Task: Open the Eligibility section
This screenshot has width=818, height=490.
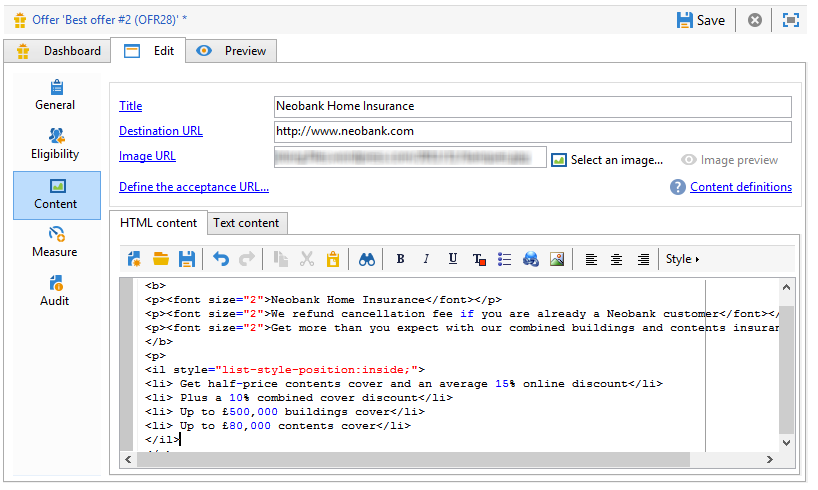Action: (x=55, y=144)
